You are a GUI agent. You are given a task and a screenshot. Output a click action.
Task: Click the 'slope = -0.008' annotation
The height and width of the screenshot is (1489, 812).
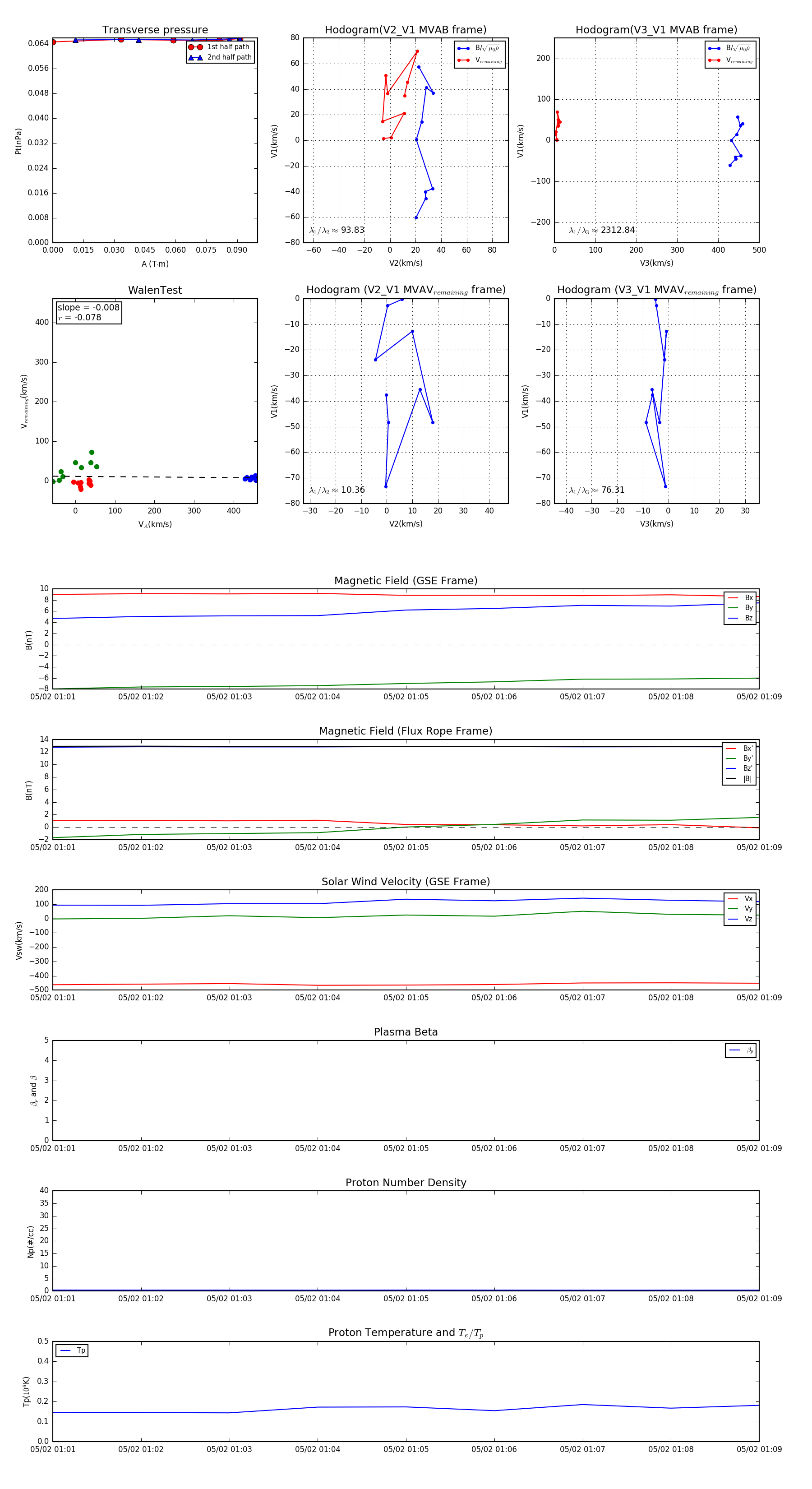point(88,308)
